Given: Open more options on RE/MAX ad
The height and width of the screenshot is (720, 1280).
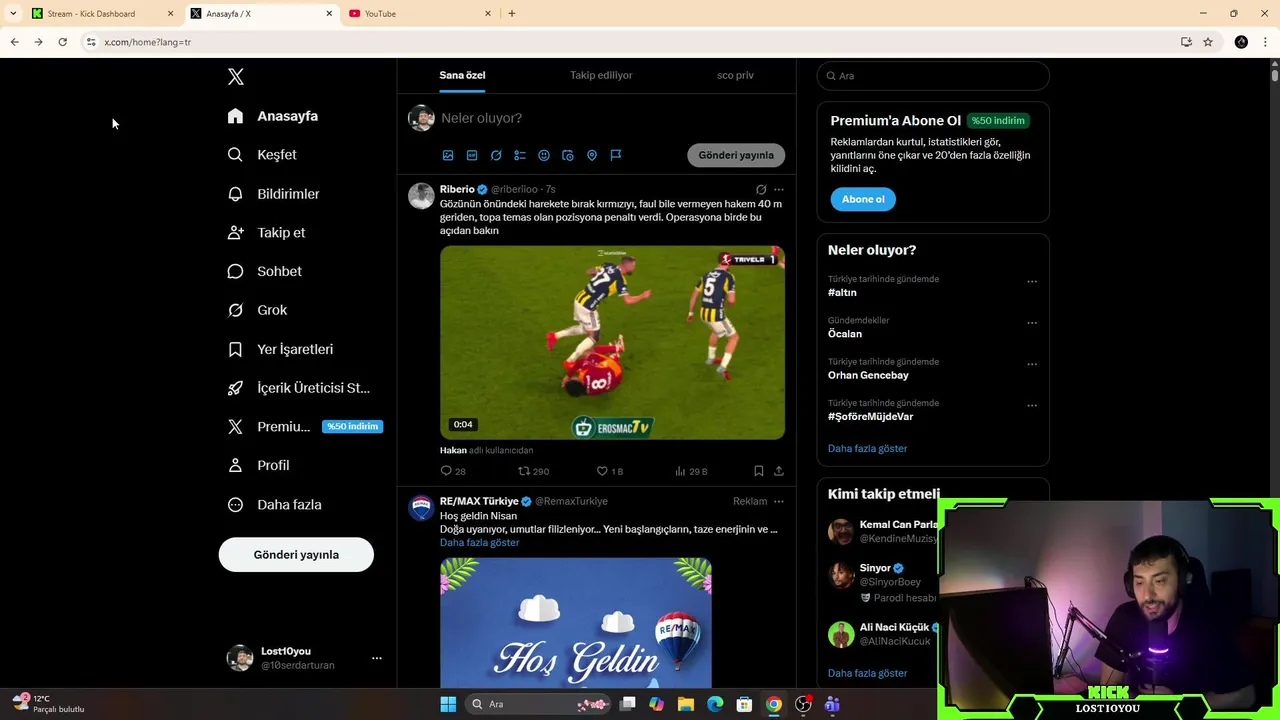Looking at the screenshot, I should 779,501.
